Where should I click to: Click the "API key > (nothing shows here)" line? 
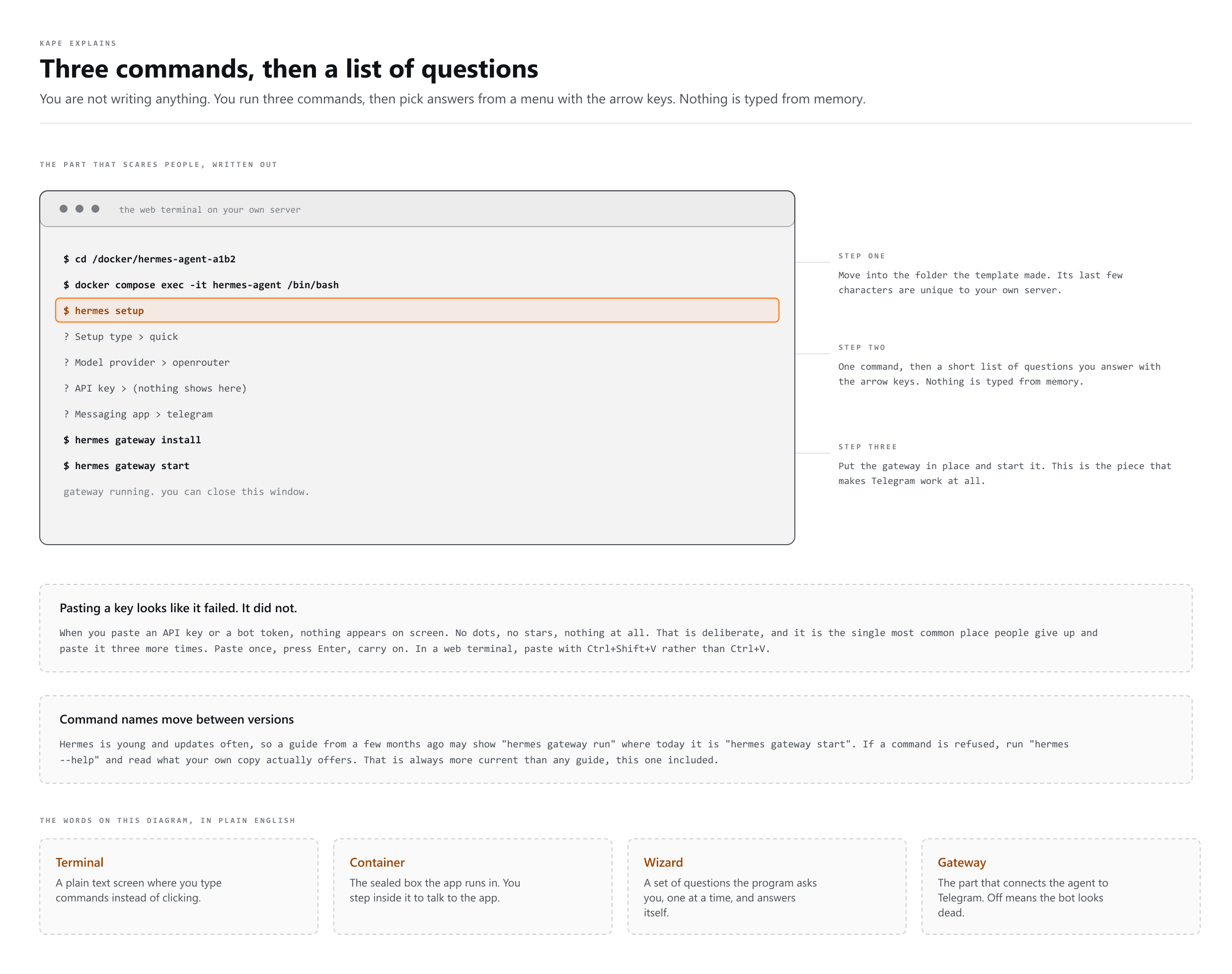pos(155,388)
